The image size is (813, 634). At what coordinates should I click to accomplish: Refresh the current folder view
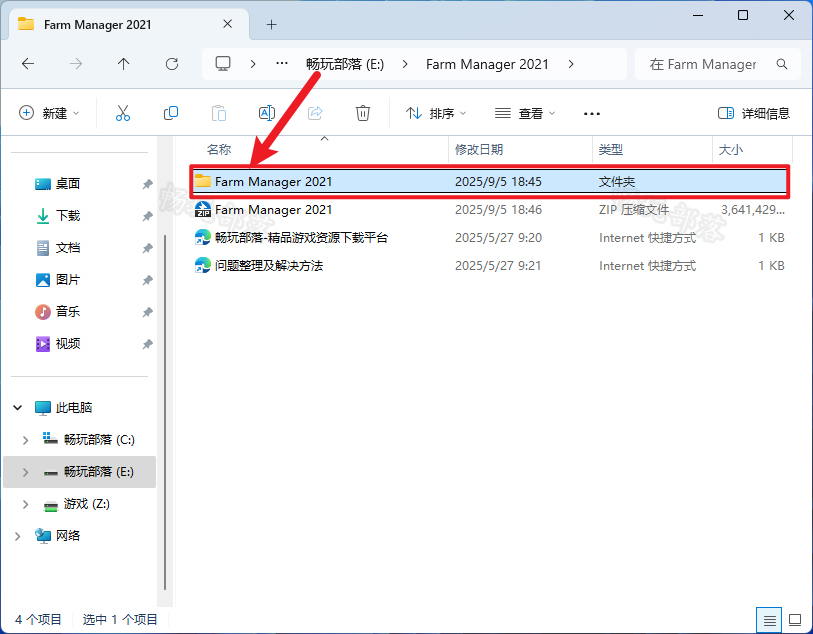pyautogui.click(x=172, y=64)
